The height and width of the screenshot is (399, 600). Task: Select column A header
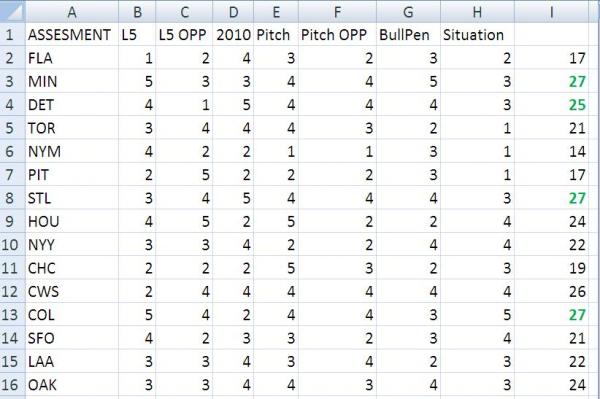pos(72,11)
